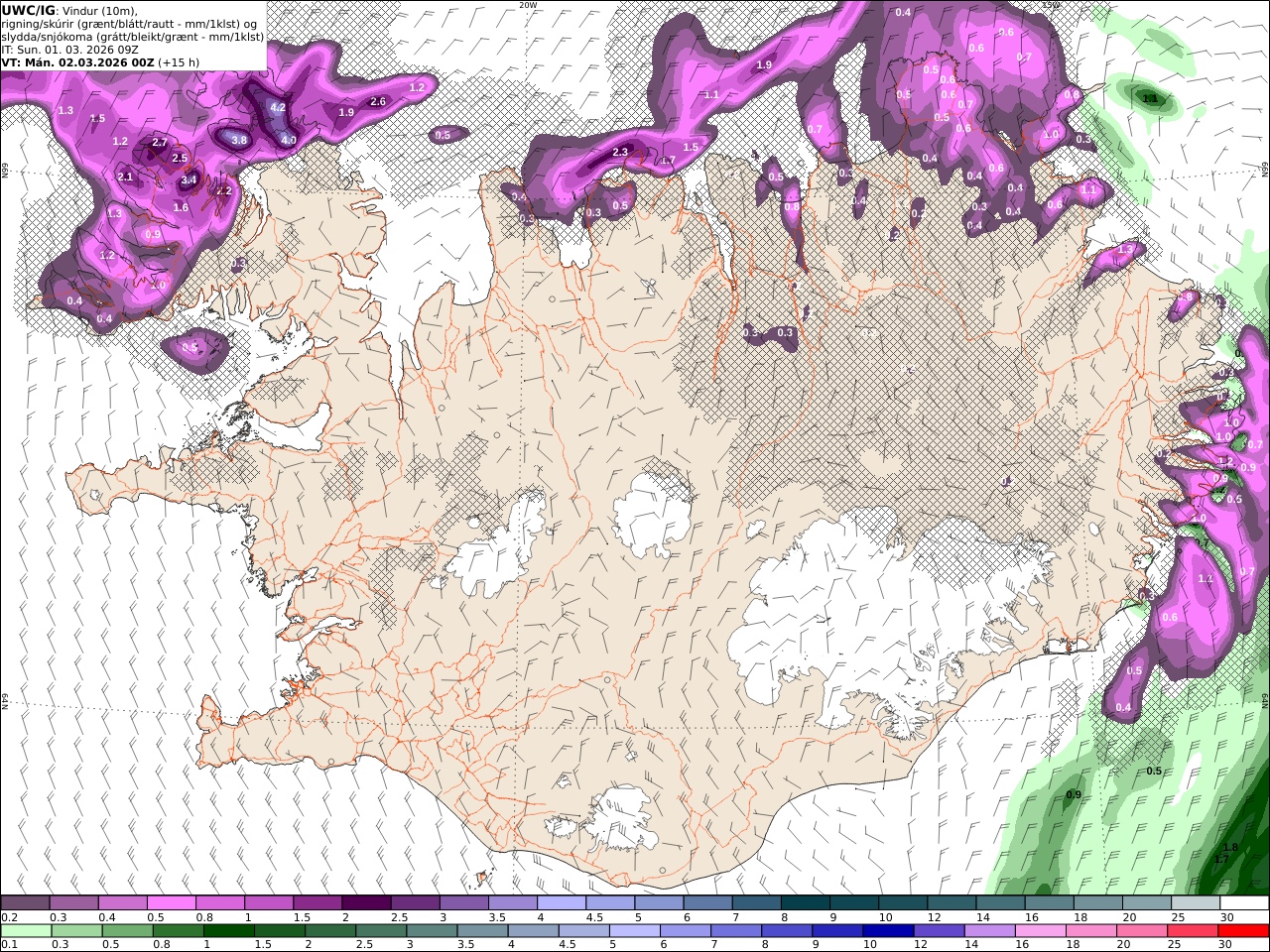
Task: Click the 30 label in the upper legend
Action: click(x=1227, y=917)
